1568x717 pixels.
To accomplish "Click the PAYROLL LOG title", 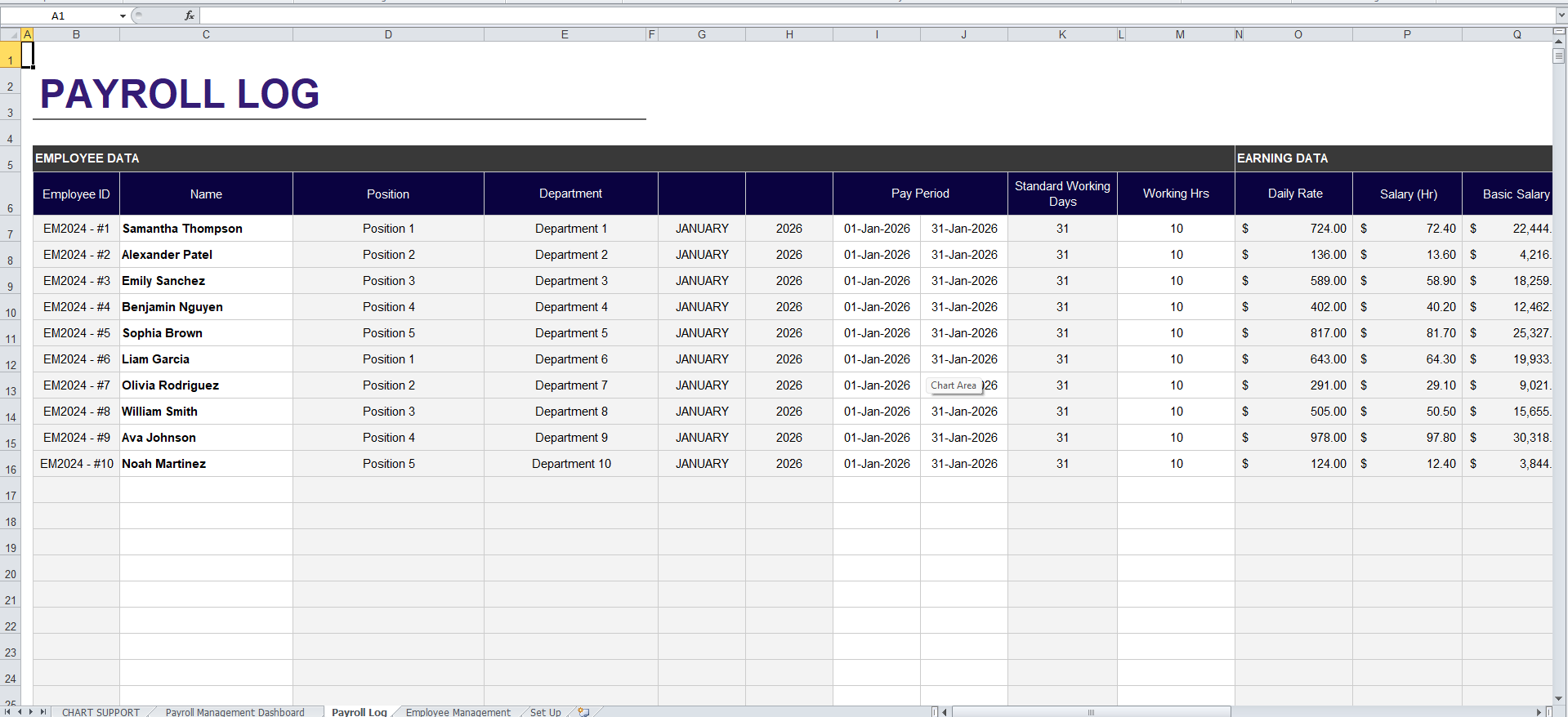I will (x=180, y=94).
